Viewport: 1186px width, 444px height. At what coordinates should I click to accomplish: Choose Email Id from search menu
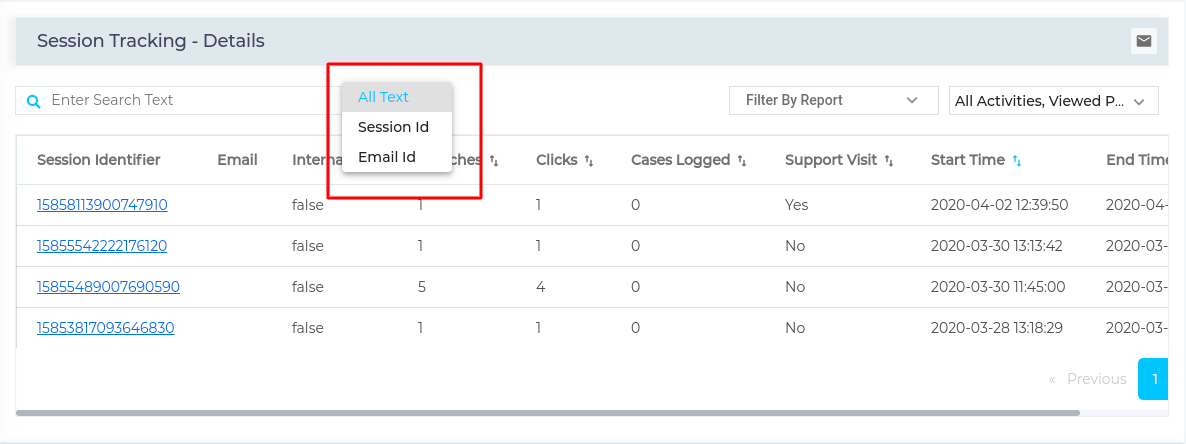(387, 157)
